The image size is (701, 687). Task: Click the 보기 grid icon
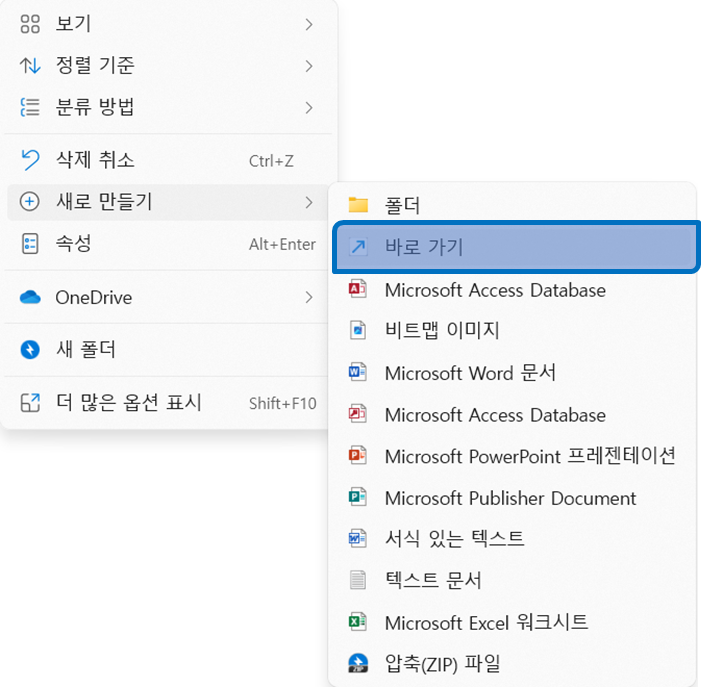[x=30, y=24]
